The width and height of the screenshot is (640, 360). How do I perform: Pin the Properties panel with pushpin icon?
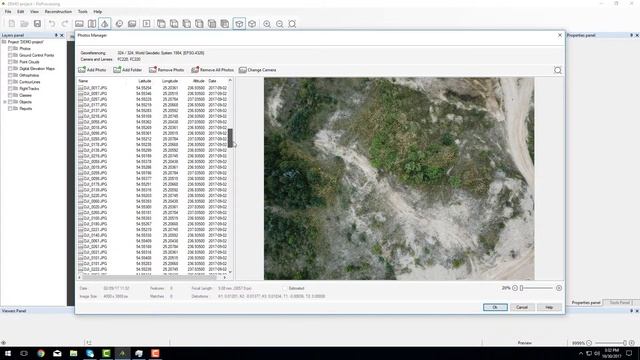click(x=631, y=36)
